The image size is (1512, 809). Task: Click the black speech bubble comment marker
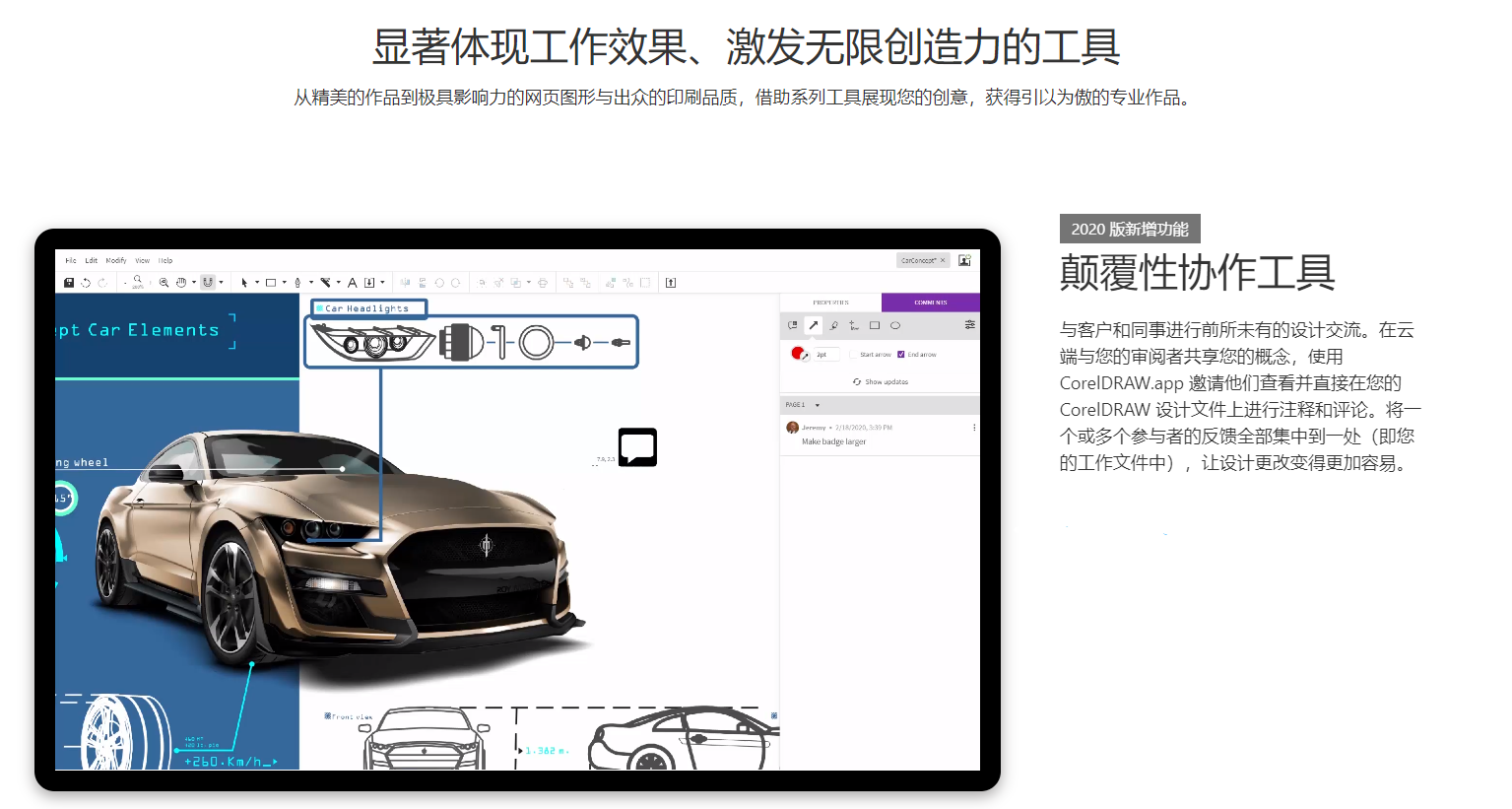point(637,447)
